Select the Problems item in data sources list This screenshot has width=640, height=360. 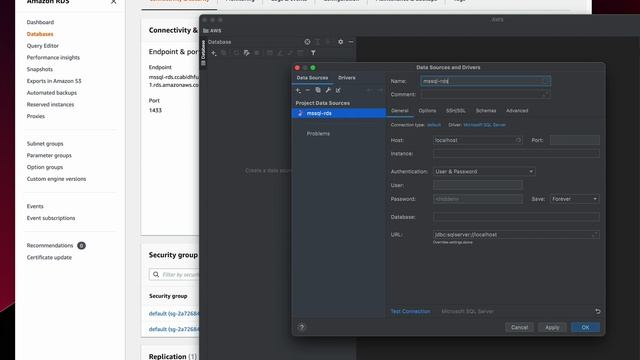coord(318,133)
